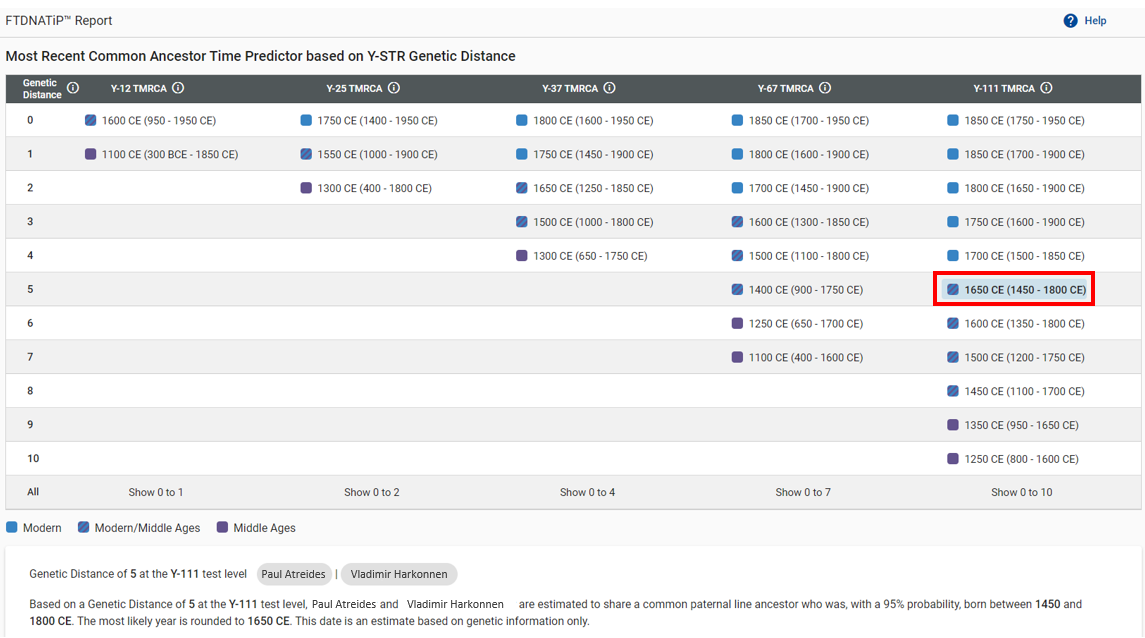Click the Y-12 TMRCA column header
This screenshot has width=1145, height=638.
[139, 88]
